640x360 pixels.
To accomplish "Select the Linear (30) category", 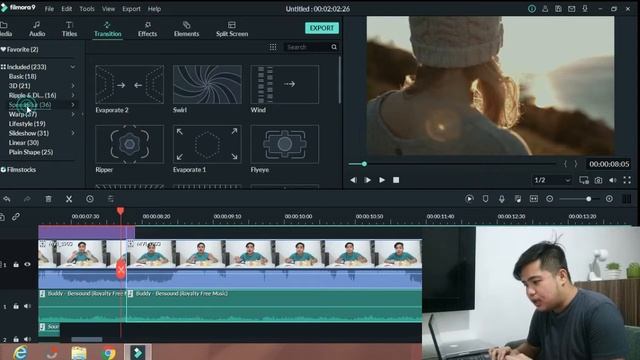I will coord(24,142).
